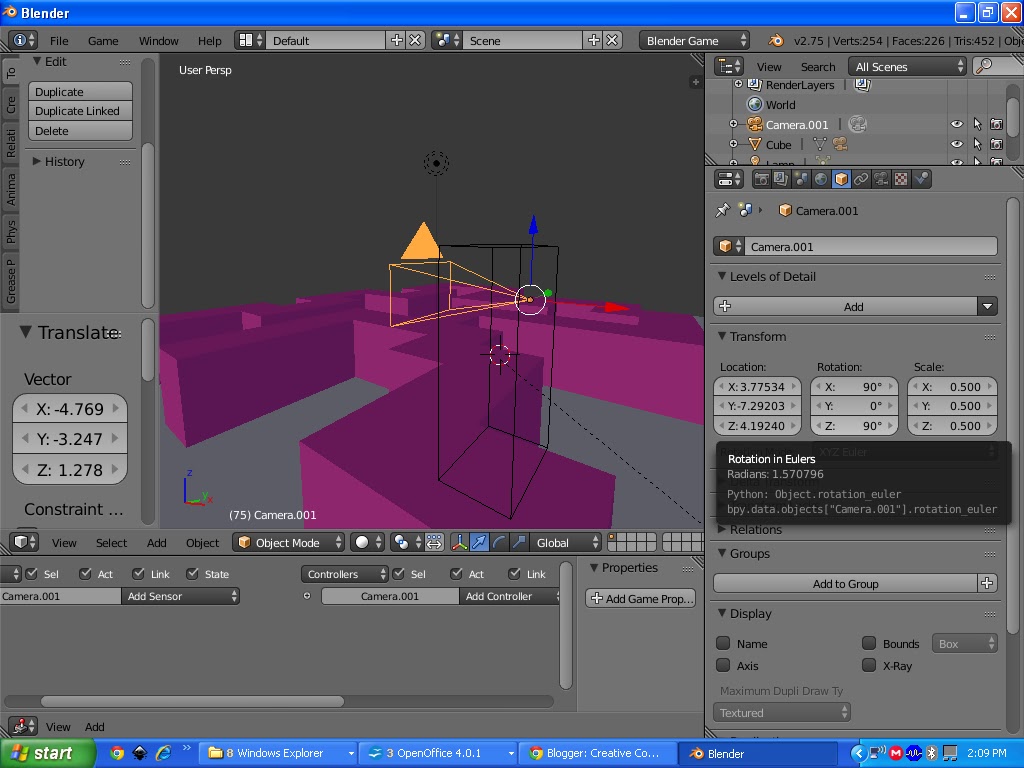
Task: Delete the Default screen layout with X icon
Action: (x=415, y=40)
